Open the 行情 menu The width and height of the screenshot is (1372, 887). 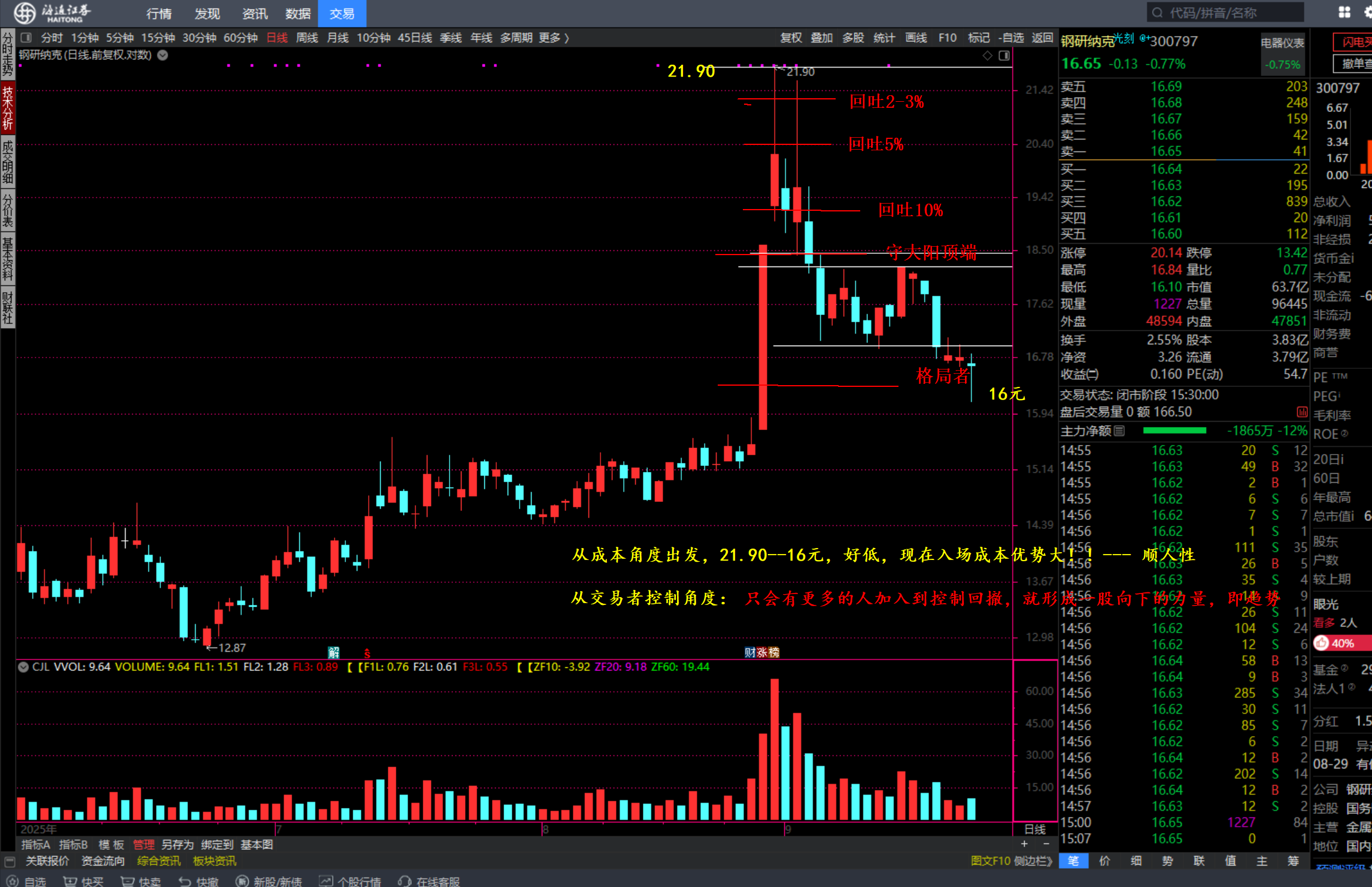(x=159, y=13)
